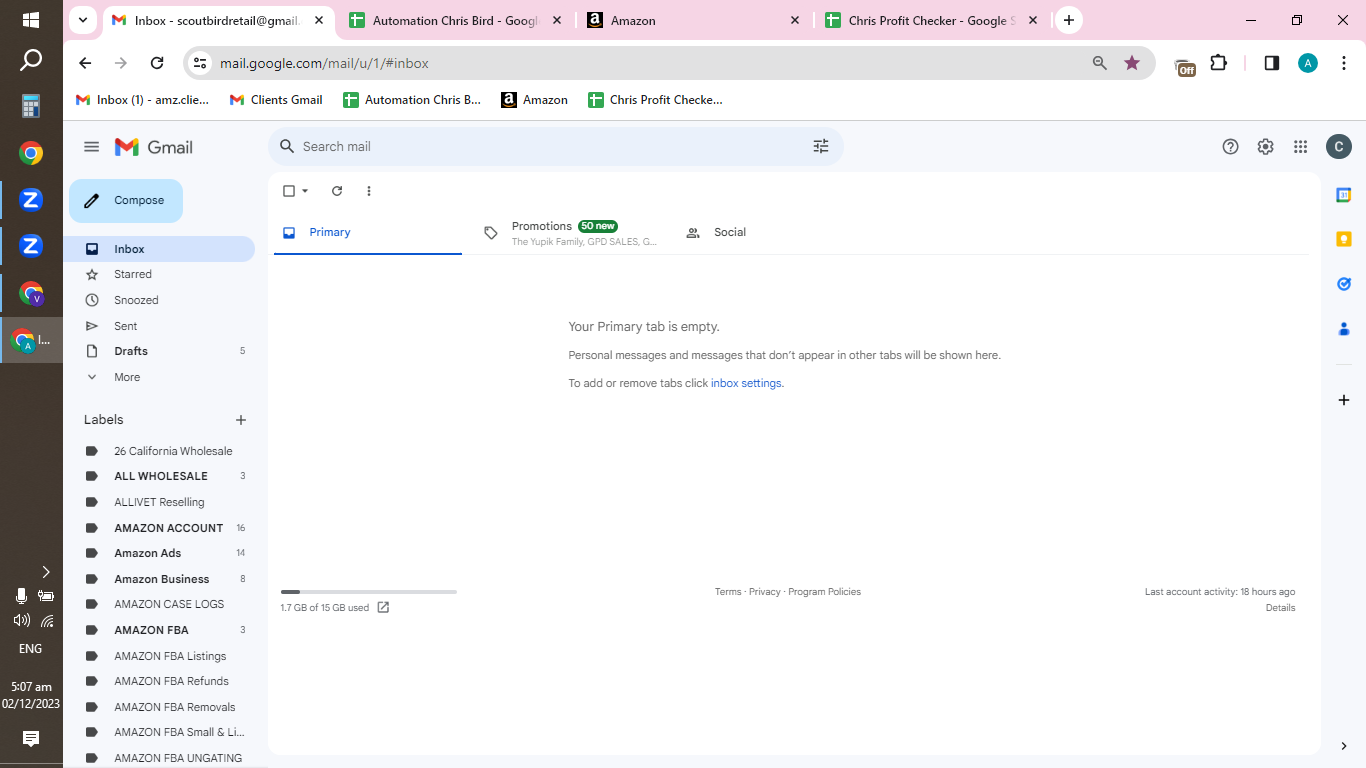This screenshot has width=1366, height=768.
Task: Click the Gmail logo
Action: pyautogui.click(x=154, y=147)
